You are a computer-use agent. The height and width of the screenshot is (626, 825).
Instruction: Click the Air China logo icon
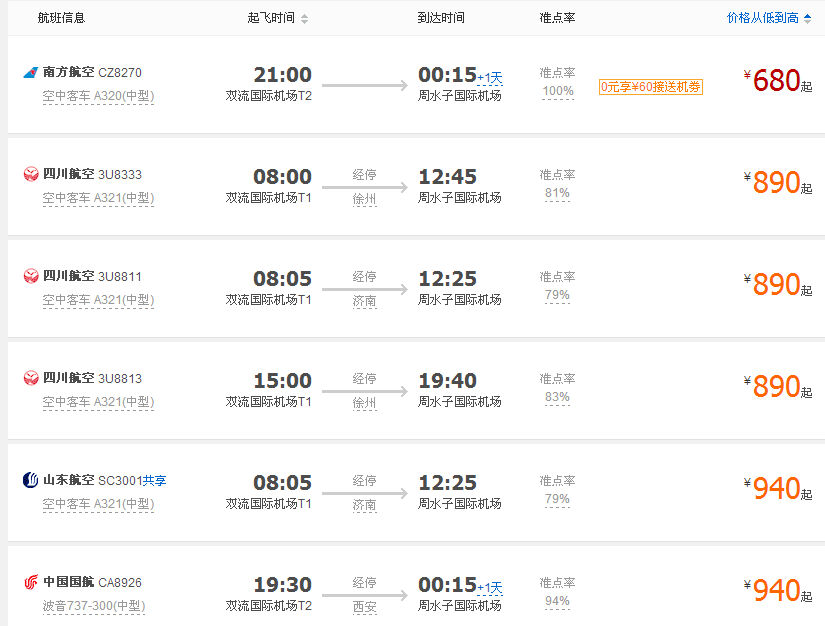pyautogui.click(x=31, y=582)
